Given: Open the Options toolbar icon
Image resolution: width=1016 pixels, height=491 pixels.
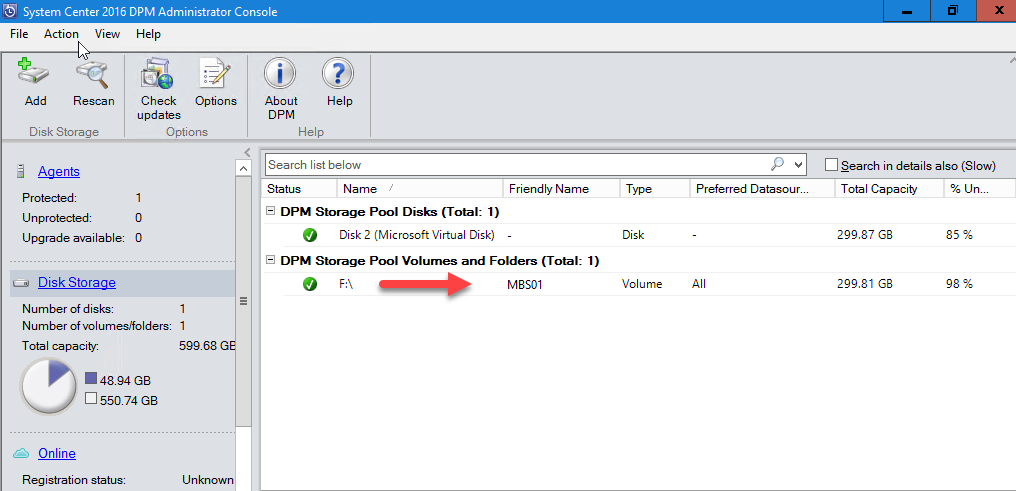Looking at the screenshot, I should coord(215,73).
